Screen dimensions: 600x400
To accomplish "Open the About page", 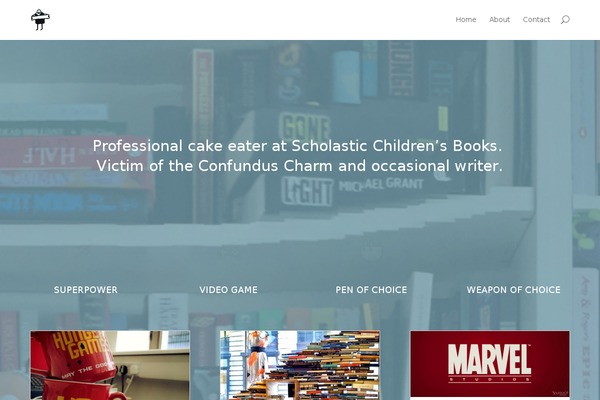I will tap(499, 20).
